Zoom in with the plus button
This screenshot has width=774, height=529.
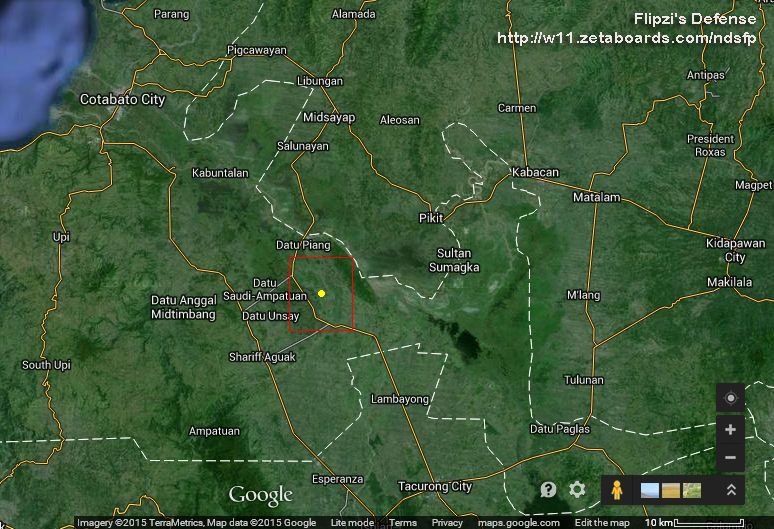coord(730,429)
